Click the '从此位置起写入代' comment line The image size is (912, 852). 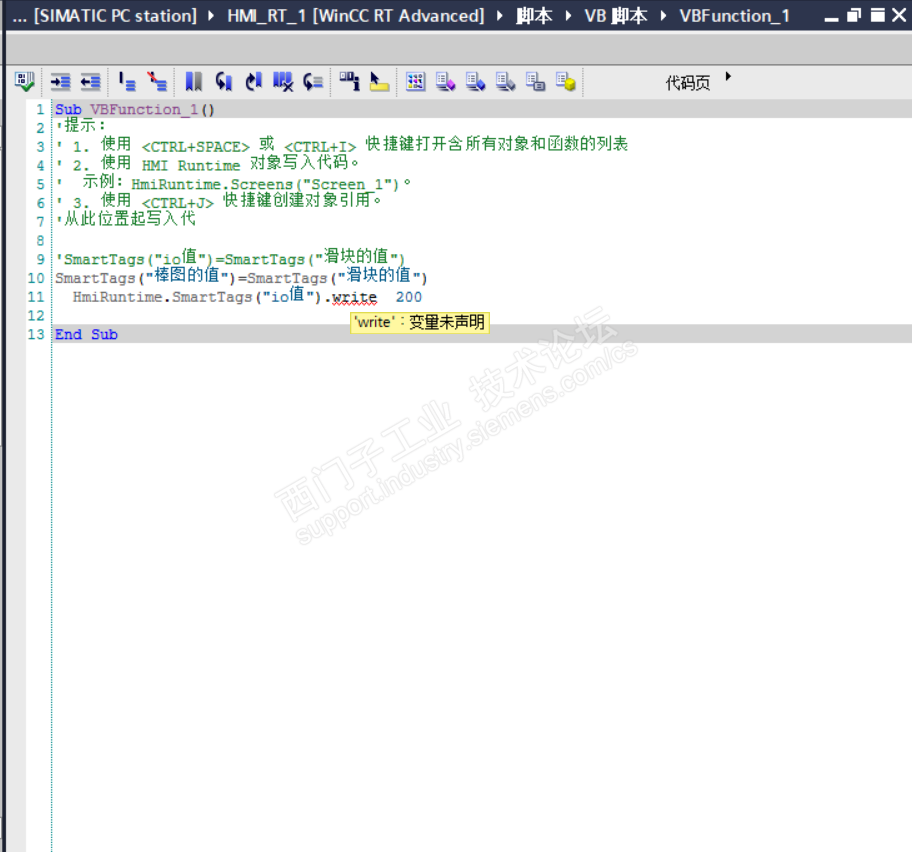(126, 219)
